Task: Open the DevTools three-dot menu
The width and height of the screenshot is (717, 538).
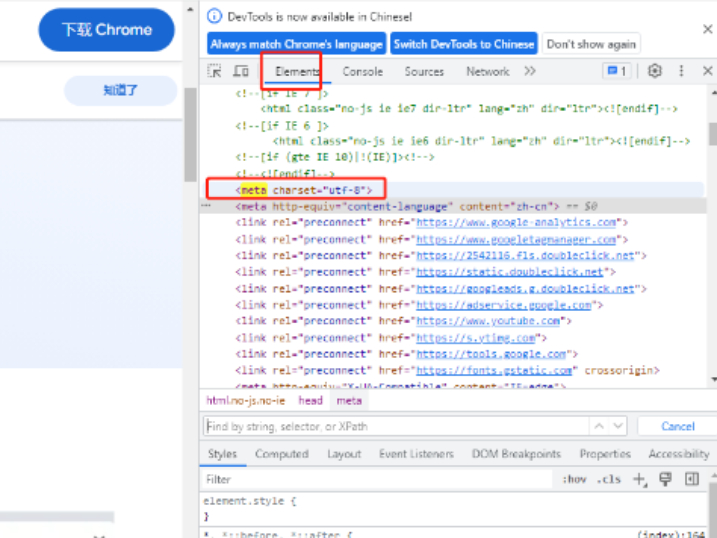Action: click(x=681, y=71)
